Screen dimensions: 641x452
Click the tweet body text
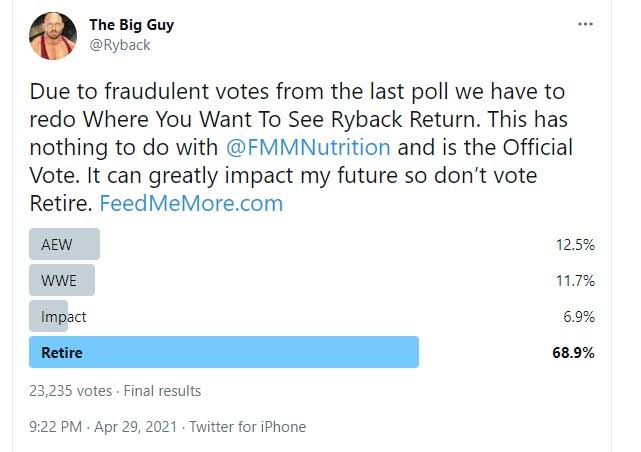click(x=301, y=147)
